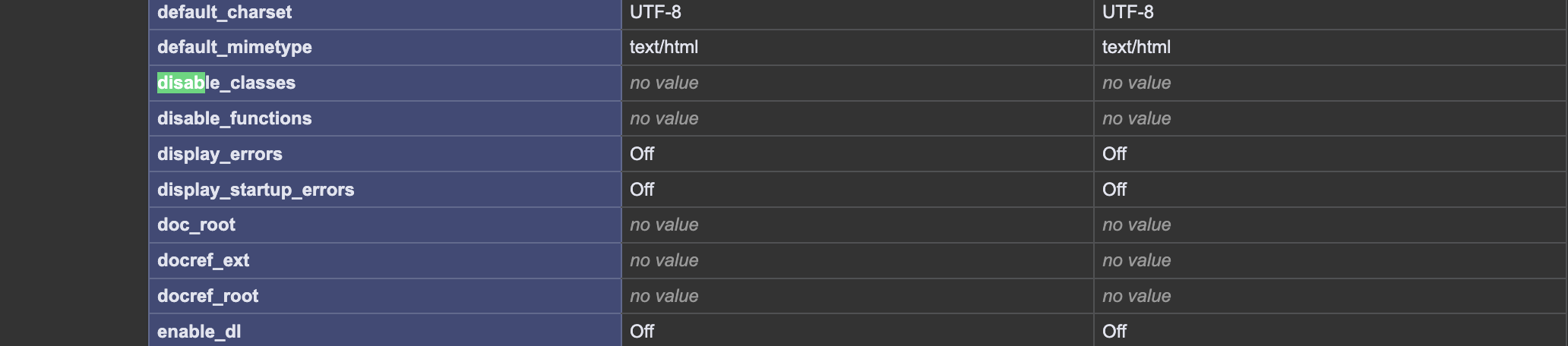Select the docref_ext directive name
The height and width of the screenshot is (346, 1568).
pos(203,260)
